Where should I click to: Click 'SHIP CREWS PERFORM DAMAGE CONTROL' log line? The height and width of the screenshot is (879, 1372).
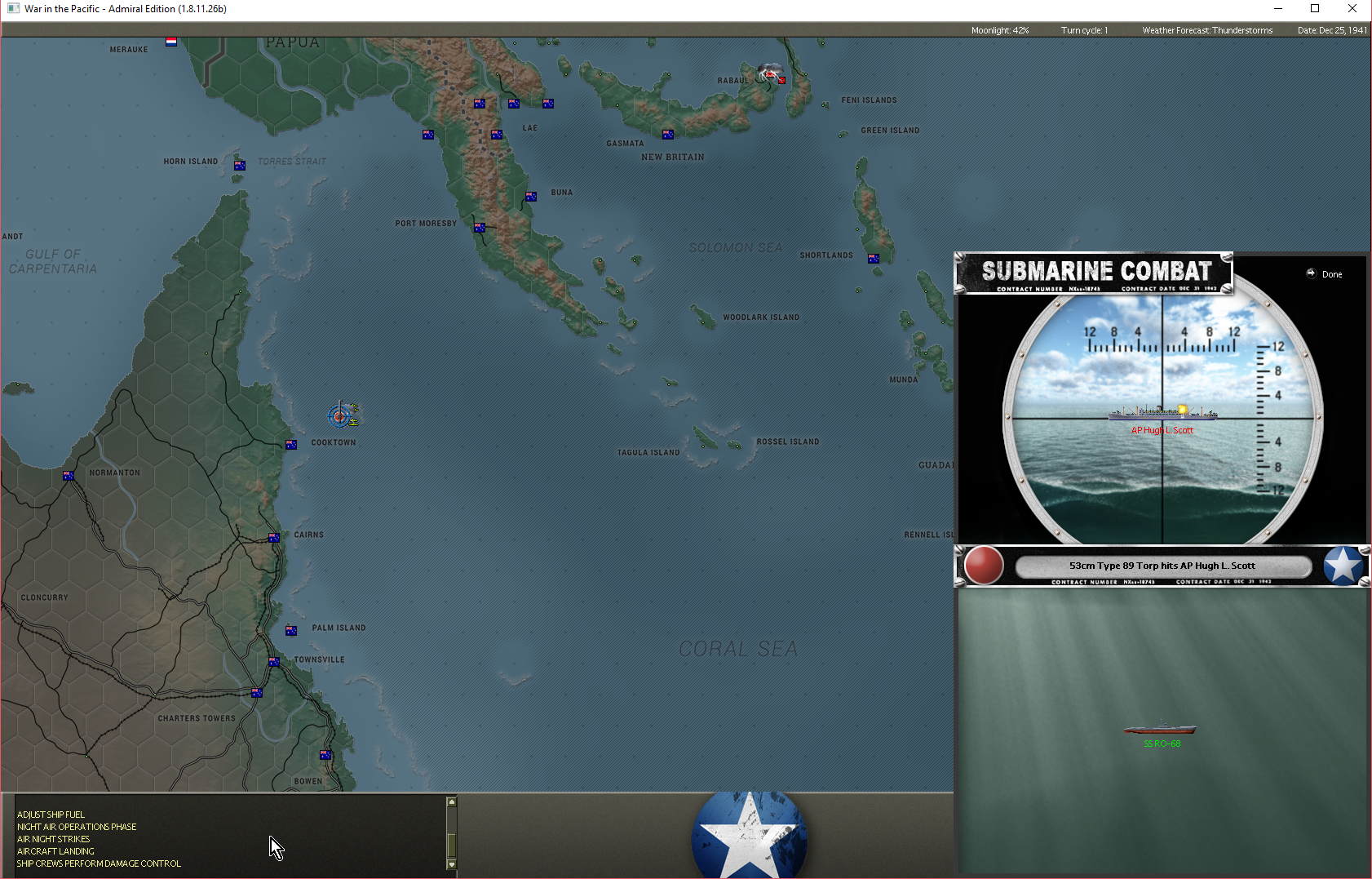pos(99,863)
